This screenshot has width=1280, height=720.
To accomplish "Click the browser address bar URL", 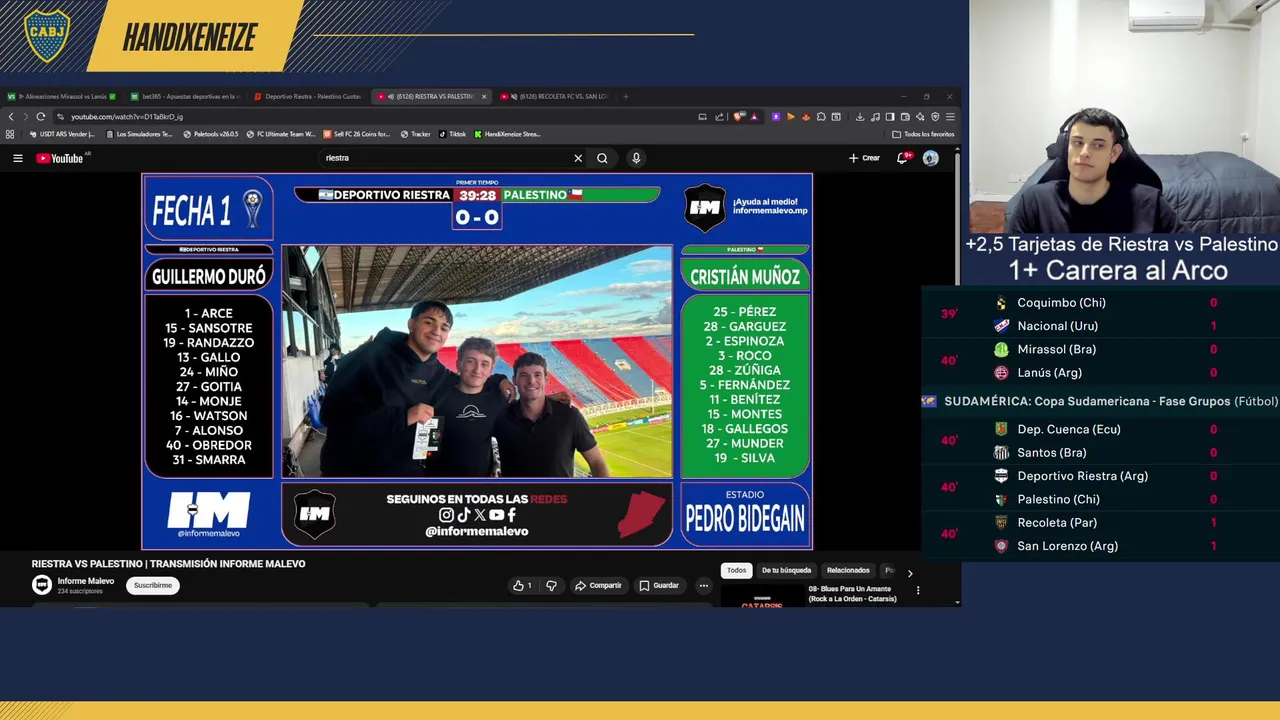I will 127,116.
